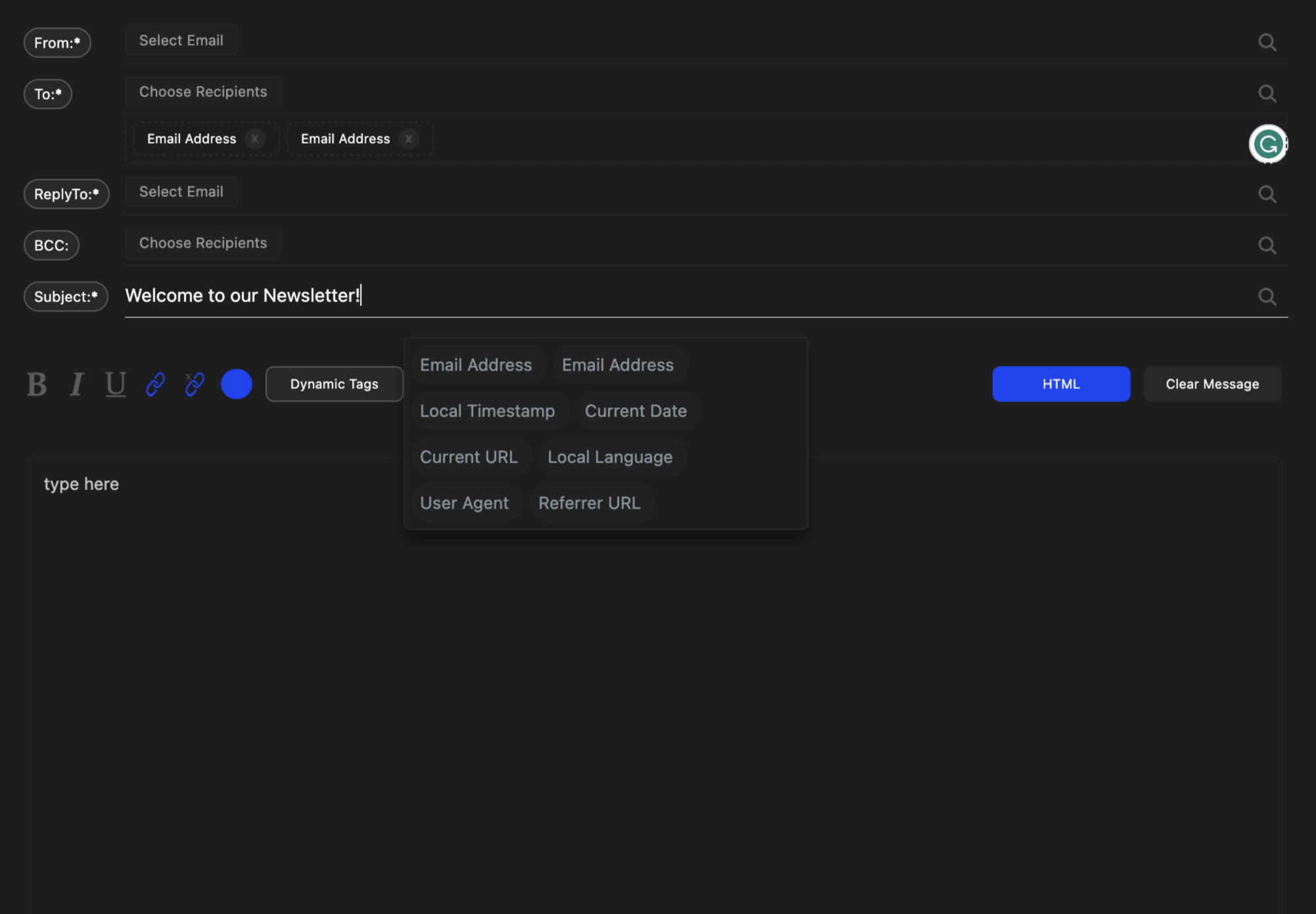Click search icon in From row
Screen dimensions: 1316x914
(1267, 43)
